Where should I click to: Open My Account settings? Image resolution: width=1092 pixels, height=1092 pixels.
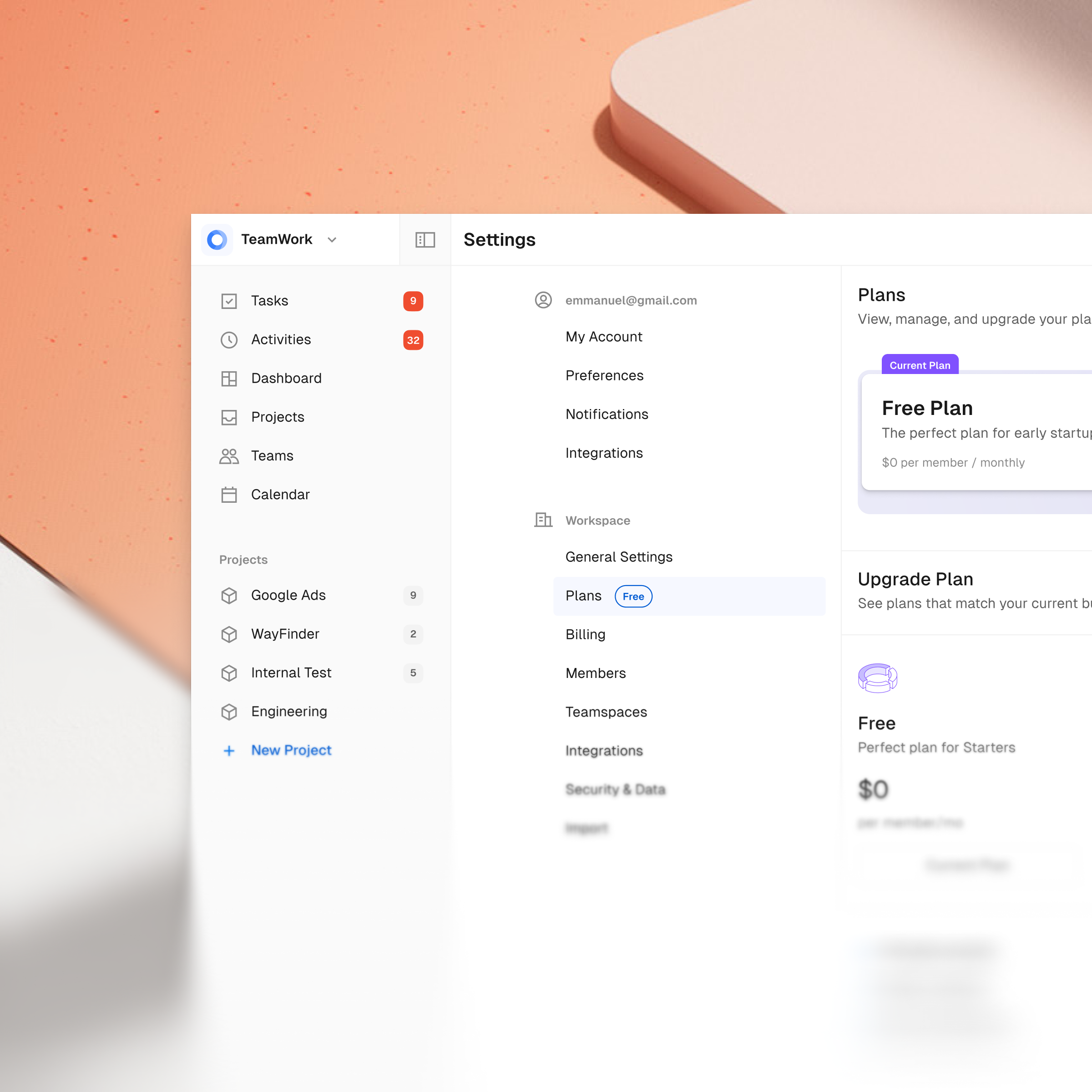click(x=604, y=337)
